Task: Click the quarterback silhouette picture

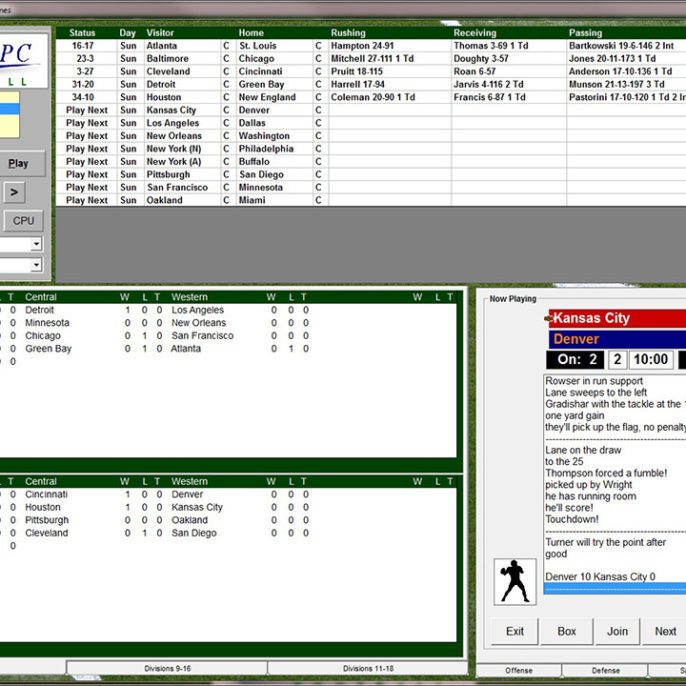Action: pos(515,581)
